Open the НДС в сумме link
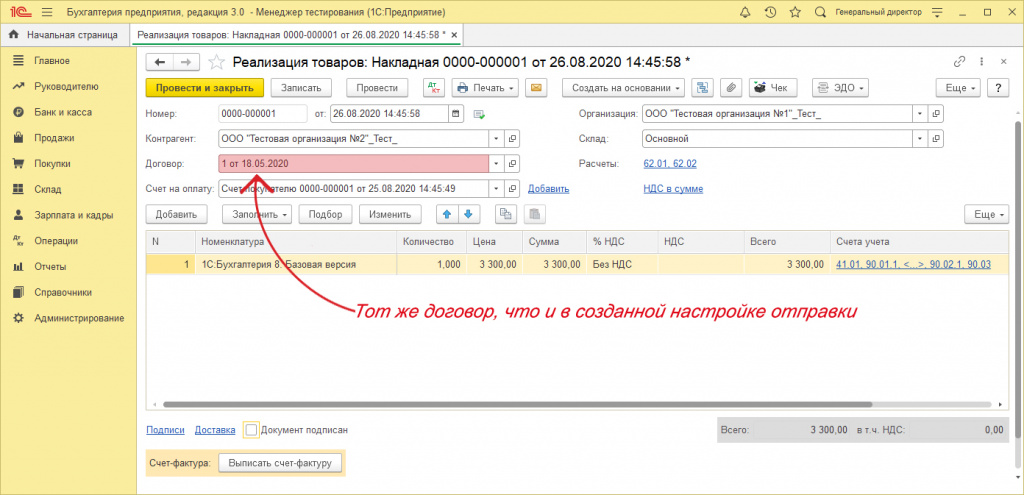The image size is (1024, 495). [673, 189]
